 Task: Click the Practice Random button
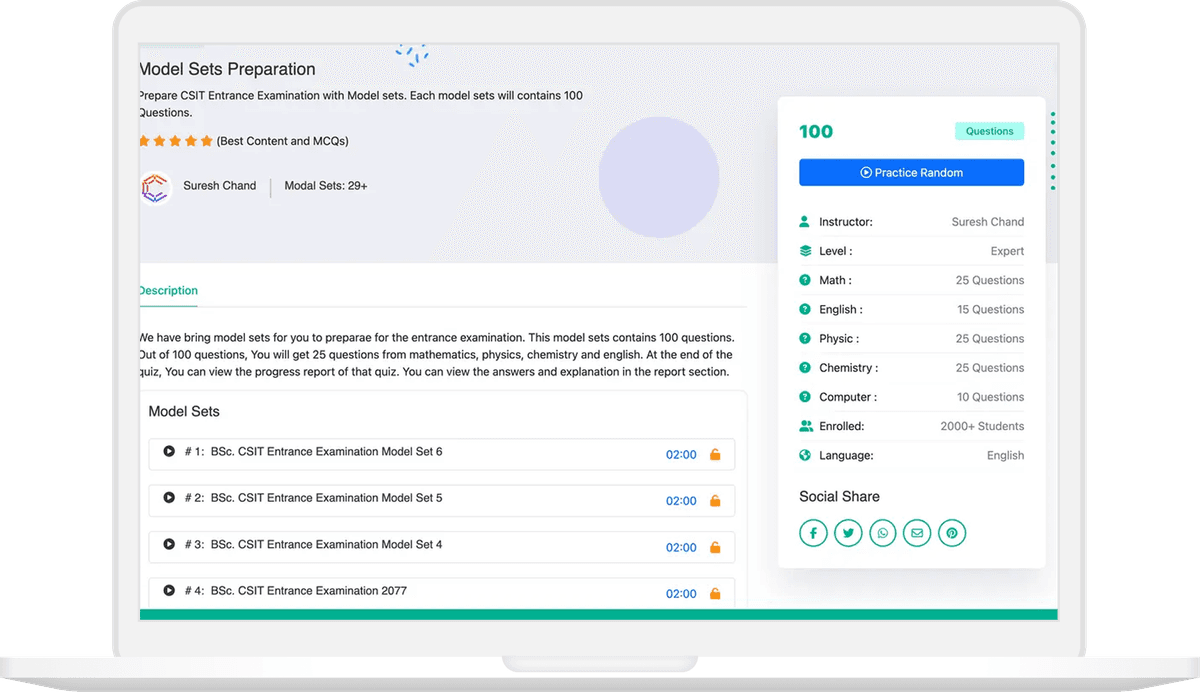coord(911,173)
